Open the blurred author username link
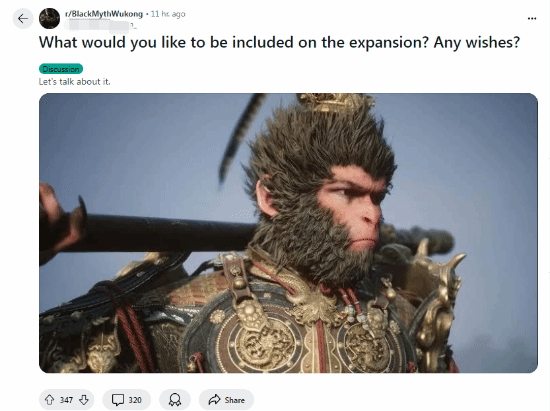This screenshot has width=550, height=411. (100, 25)
